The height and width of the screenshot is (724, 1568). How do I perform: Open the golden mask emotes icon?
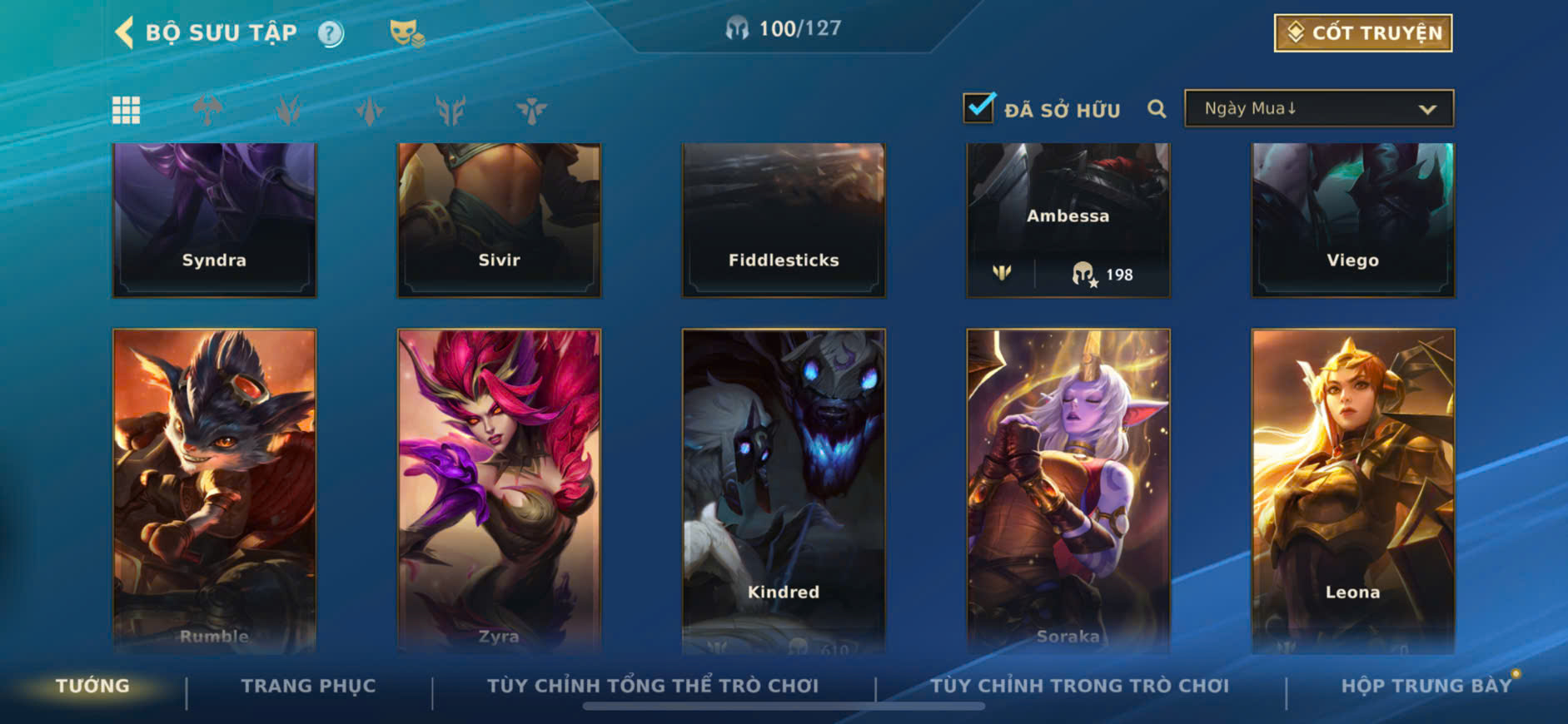pos(406,33)
